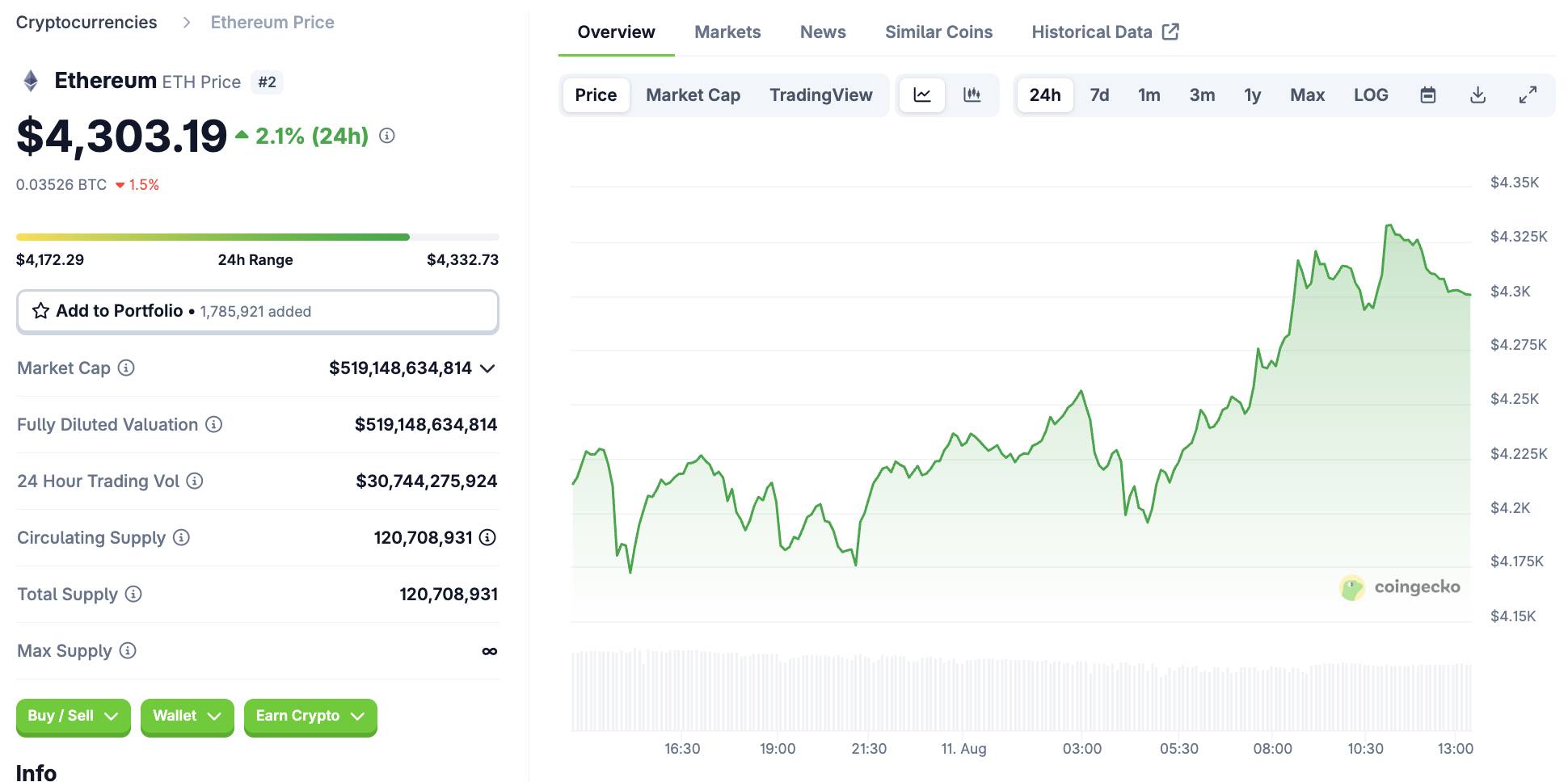Click the Total Supply info icon

133,594
